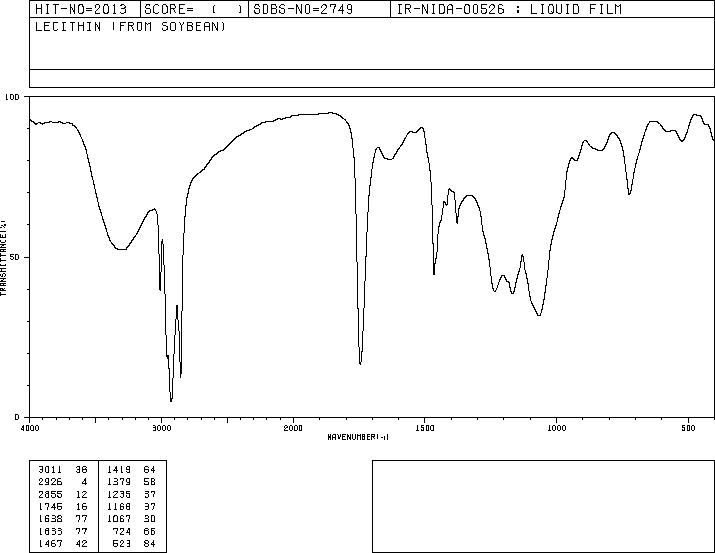Image resolution: width=715 pixels, height=553 pixels.
Task: Select the compound name LECITHIN (FROM SOYBEAN)
Action: (x=130, y=26)
